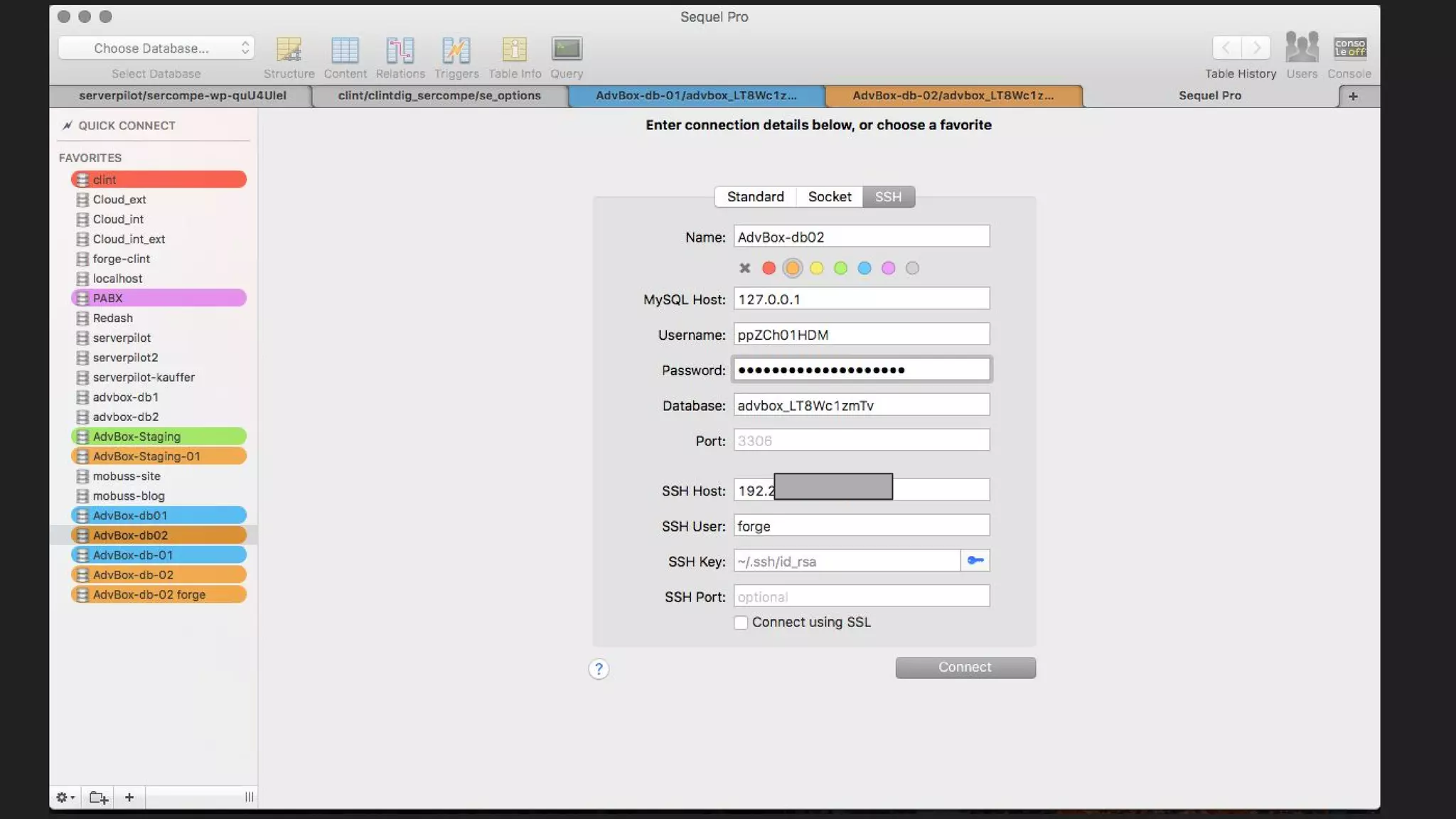This screenshot has height=819, width=1456.
Task: Select the green color label swatch
Action: [840, 269]
